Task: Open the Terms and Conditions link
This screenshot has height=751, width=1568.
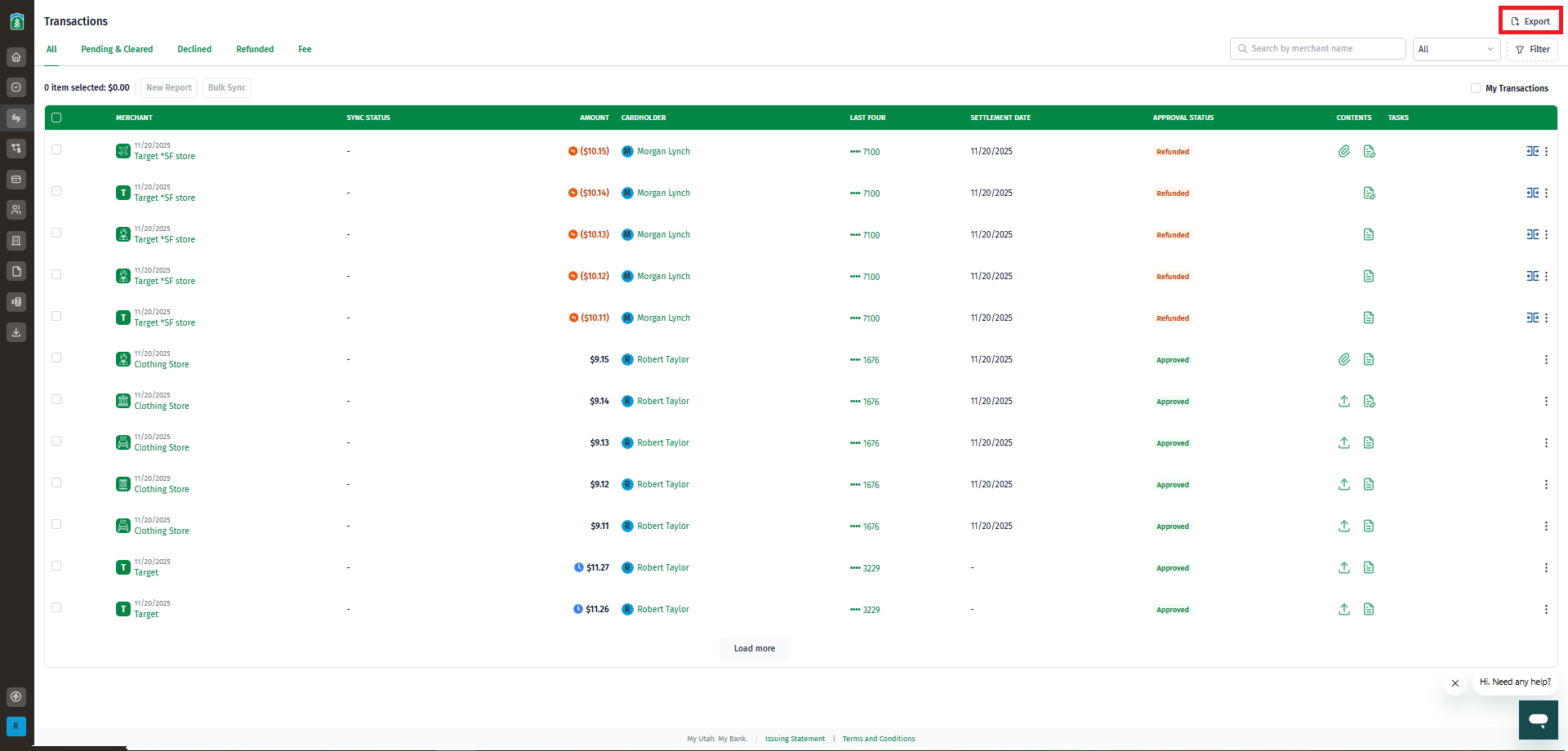Action: point(879,739)
